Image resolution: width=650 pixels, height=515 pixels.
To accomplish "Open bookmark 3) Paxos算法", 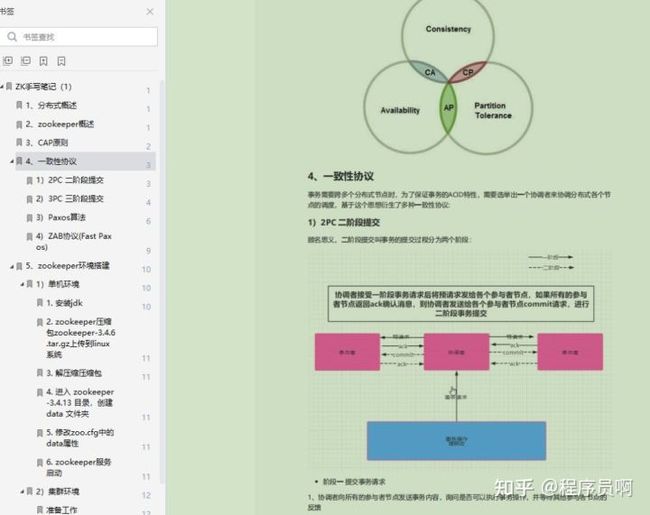I will pyautogui.click(x=61, y=217).
